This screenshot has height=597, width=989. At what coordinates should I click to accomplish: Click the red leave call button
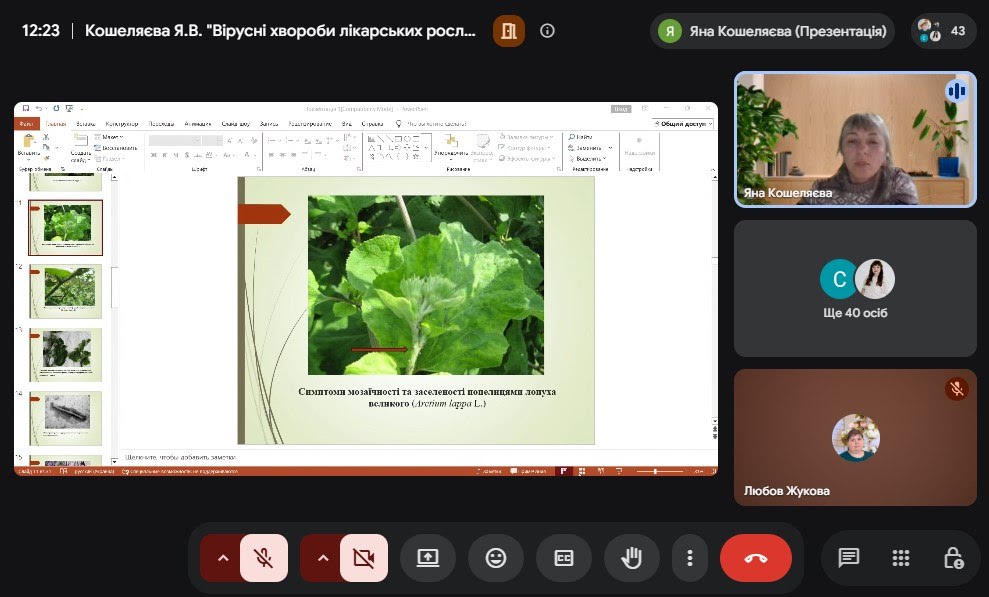click(756, 558)
